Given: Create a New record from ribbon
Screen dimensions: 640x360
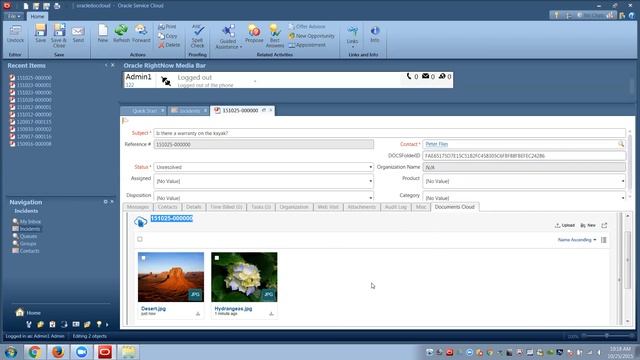Looking at the screenshot, I should [103, 33].
